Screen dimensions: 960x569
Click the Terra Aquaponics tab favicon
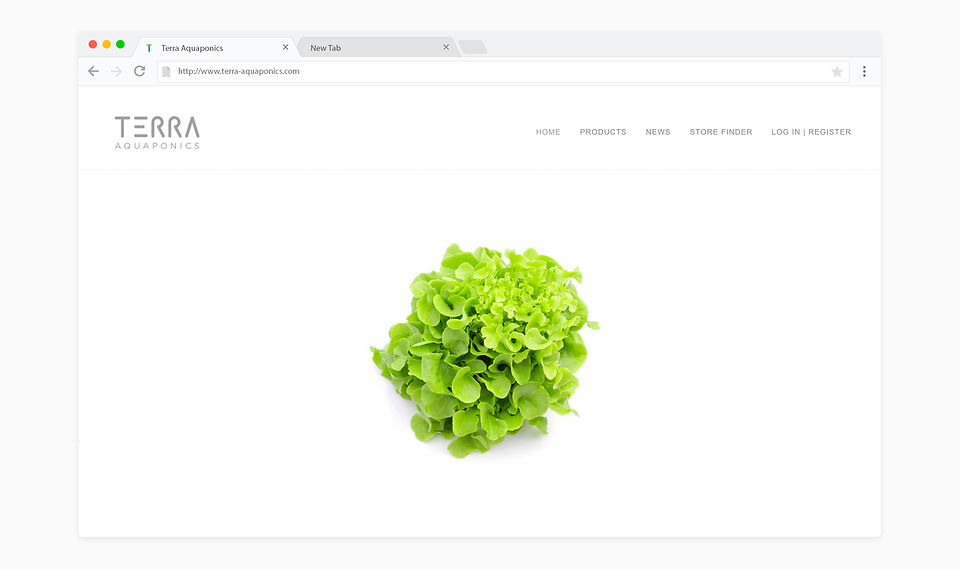(x=149, y=48)
